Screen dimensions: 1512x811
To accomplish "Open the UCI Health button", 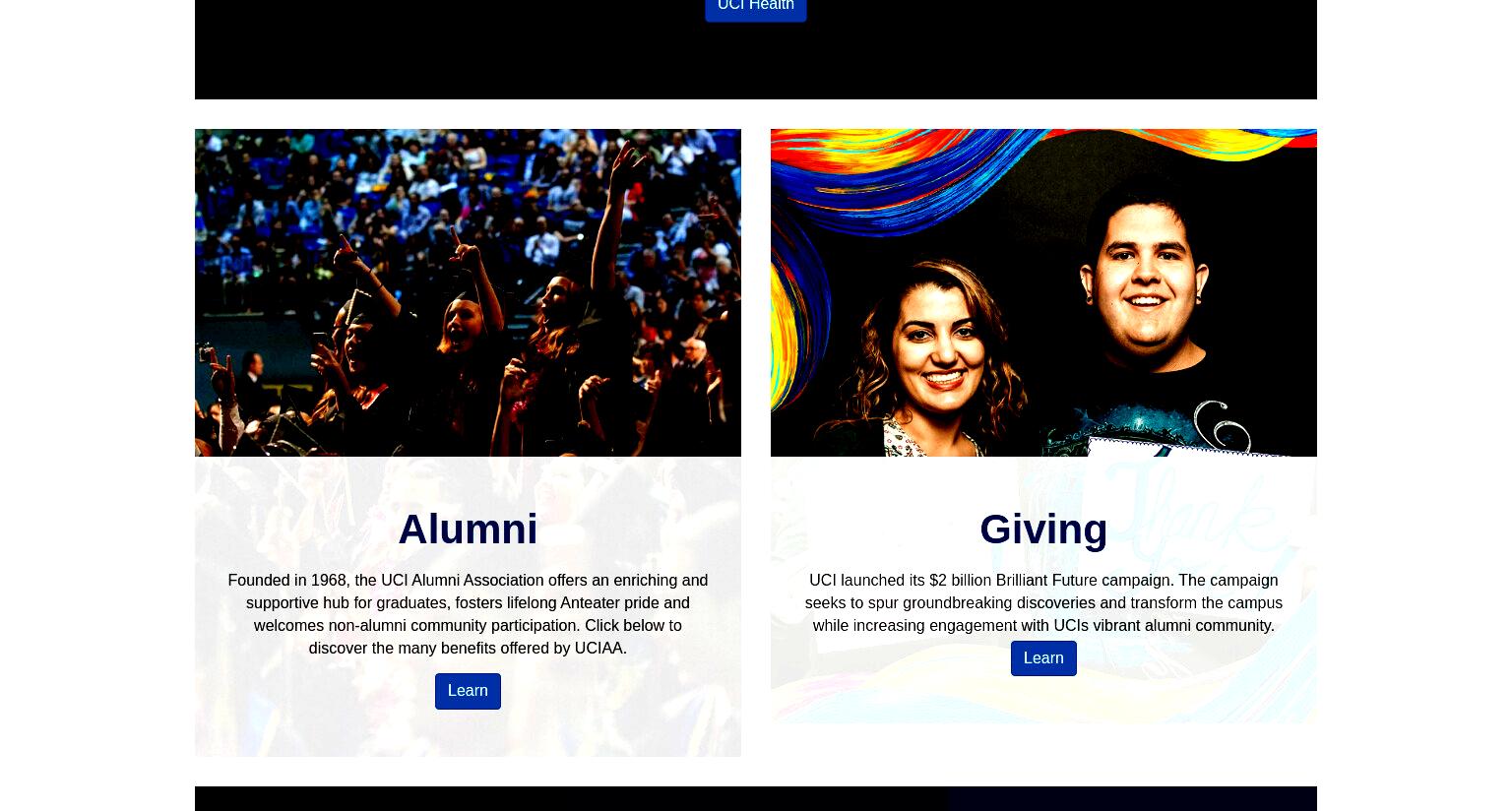I will pyautogui.click(x=755, y=8).
